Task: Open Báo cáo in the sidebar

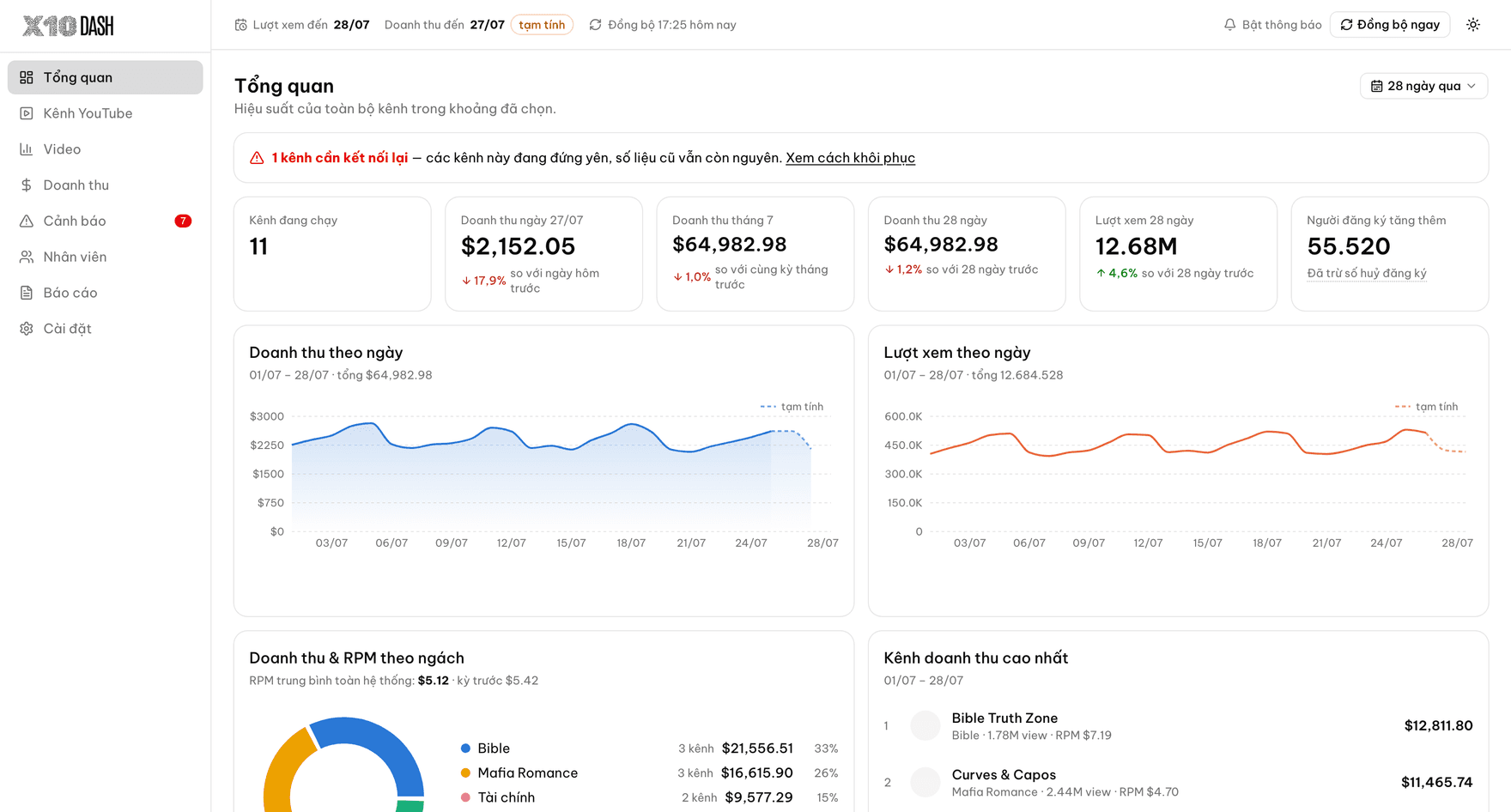Action: click(106, 293)
